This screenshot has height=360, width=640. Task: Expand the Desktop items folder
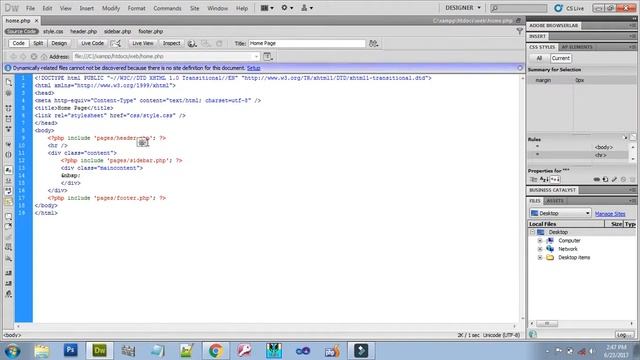tap(540, 258)
